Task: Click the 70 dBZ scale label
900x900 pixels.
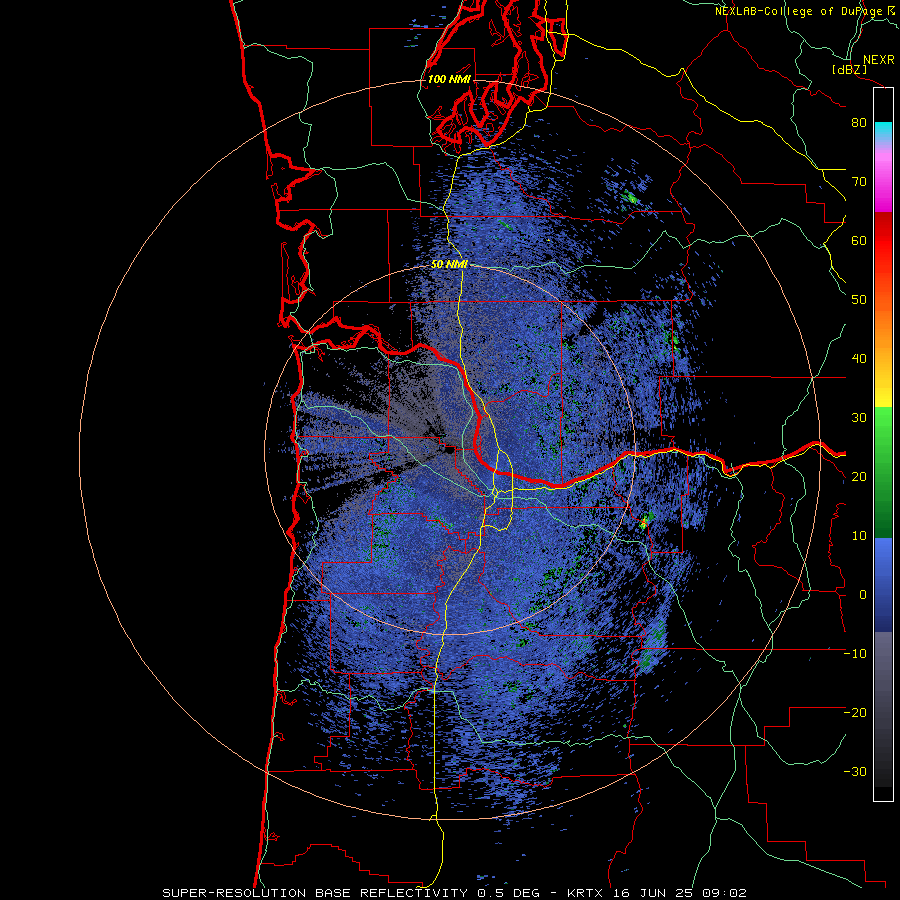Action: (859, 182)
